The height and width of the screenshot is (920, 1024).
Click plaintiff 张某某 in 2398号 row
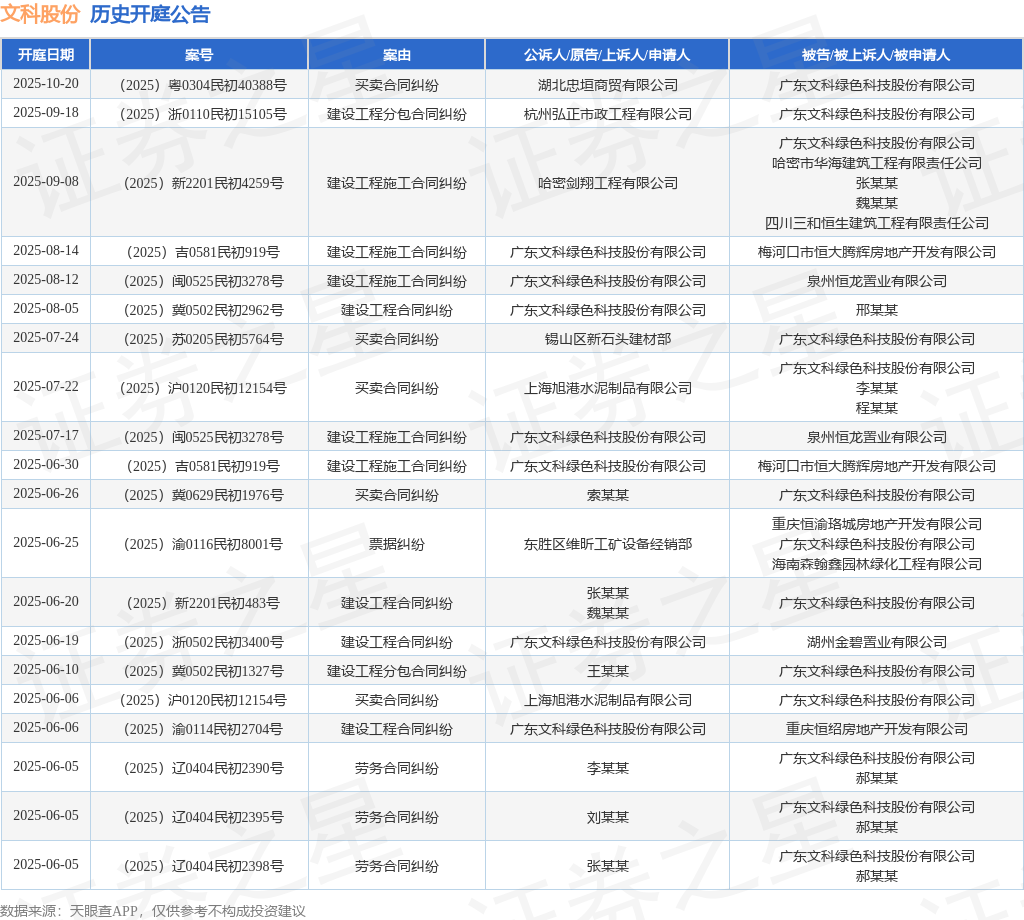click(x=607, y=866)
